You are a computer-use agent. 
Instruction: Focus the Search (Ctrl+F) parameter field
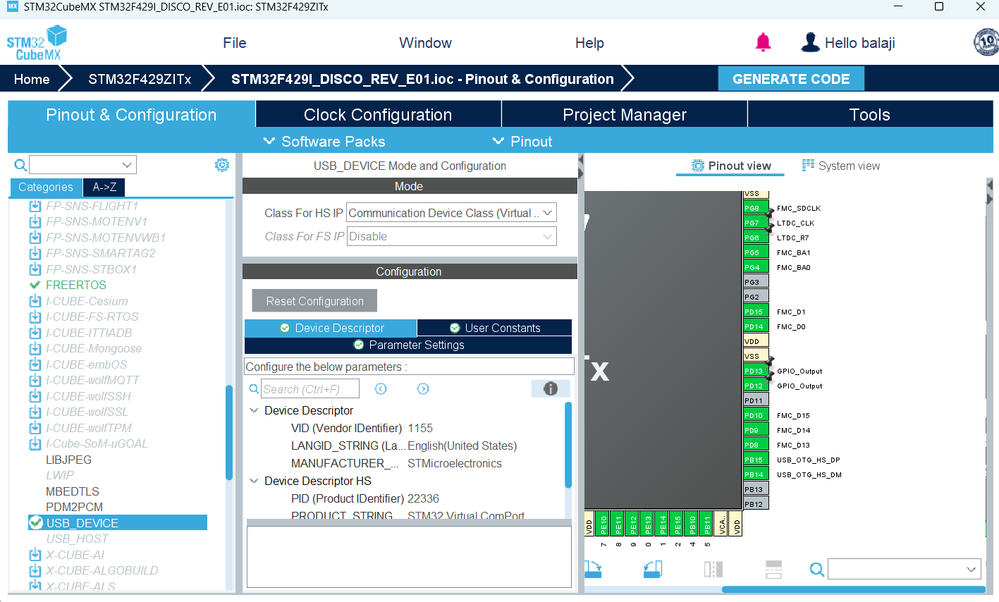(310, 389)
